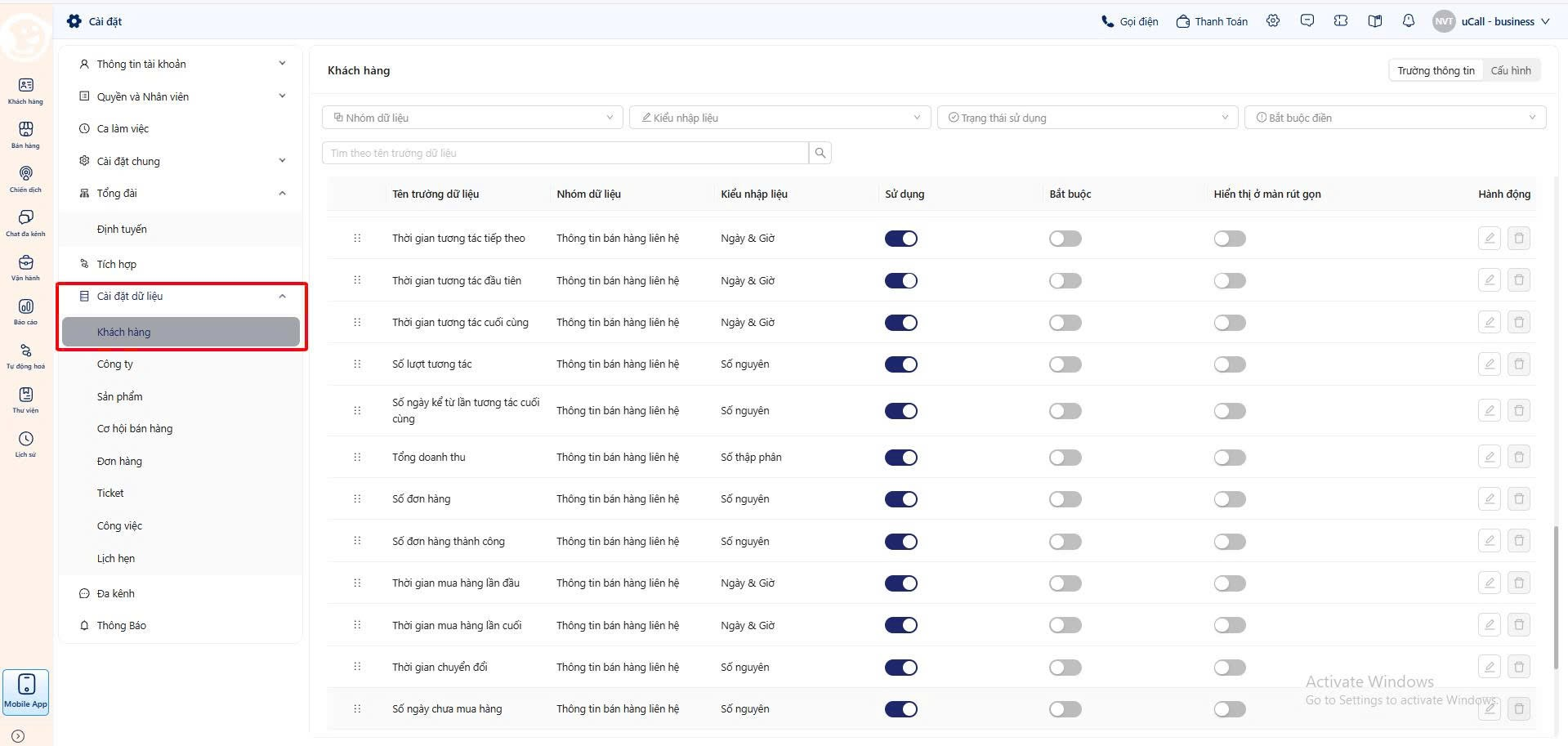This screenshot has height=746, width=1568.
Task: Open the Mobile App icon
Action: [26, 692]
